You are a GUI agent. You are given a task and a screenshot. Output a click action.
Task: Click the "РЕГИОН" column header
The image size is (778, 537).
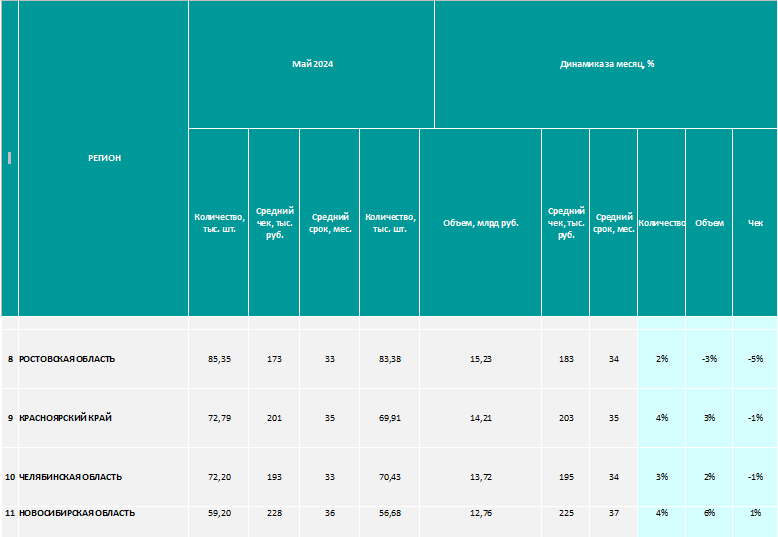(x=104, y=158)
